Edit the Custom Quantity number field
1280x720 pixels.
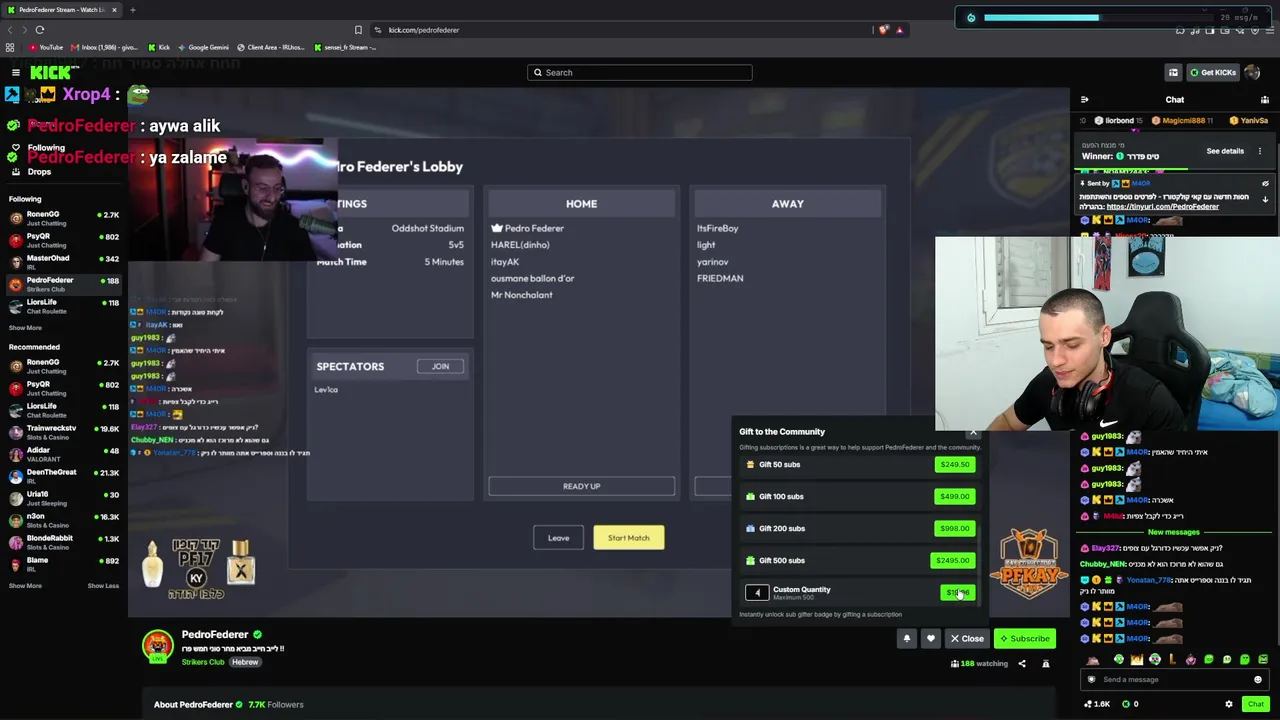757,593
